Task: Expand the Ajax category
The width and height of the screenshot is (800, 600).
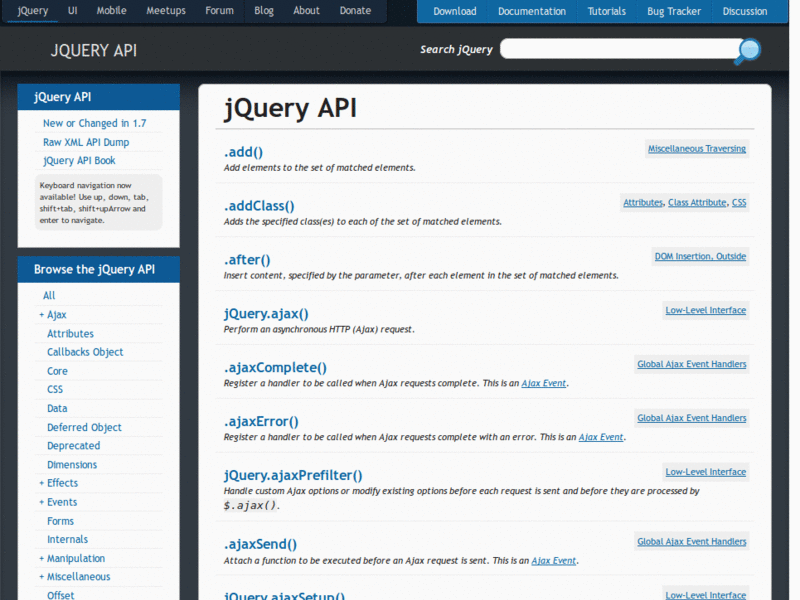Action: point(41,315)
